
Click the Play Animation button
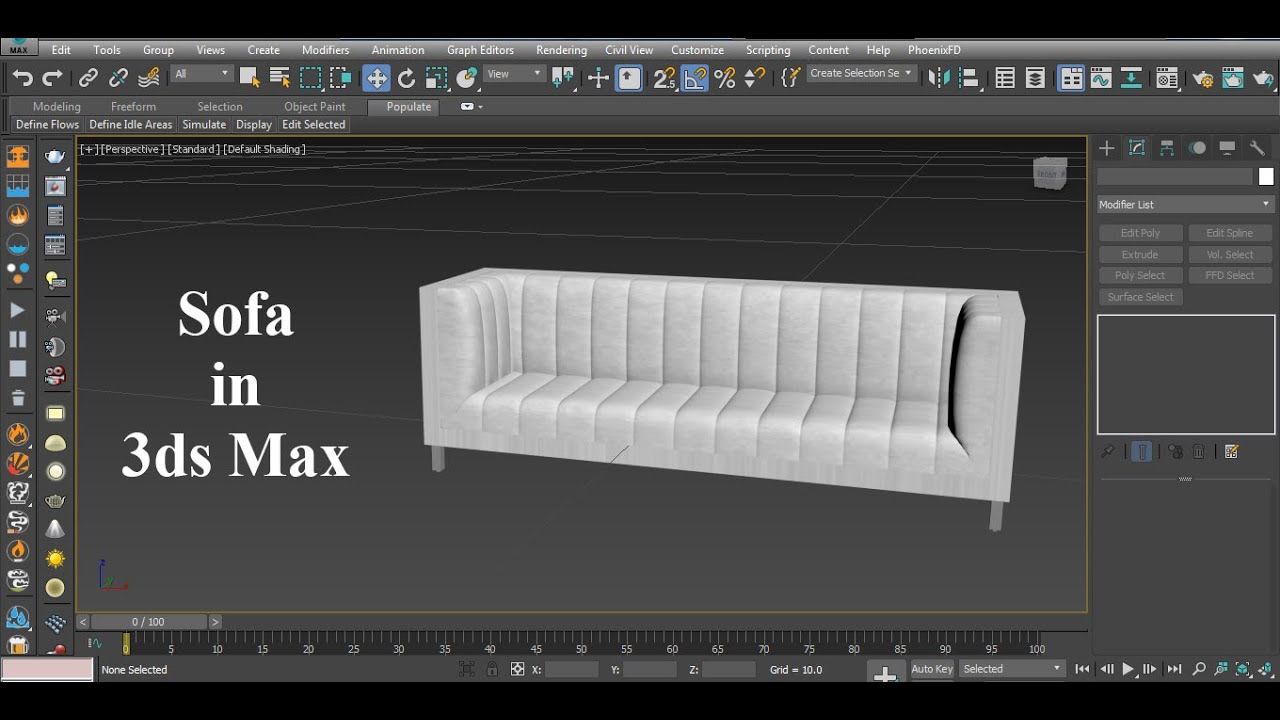click(x=1128, y=669)
